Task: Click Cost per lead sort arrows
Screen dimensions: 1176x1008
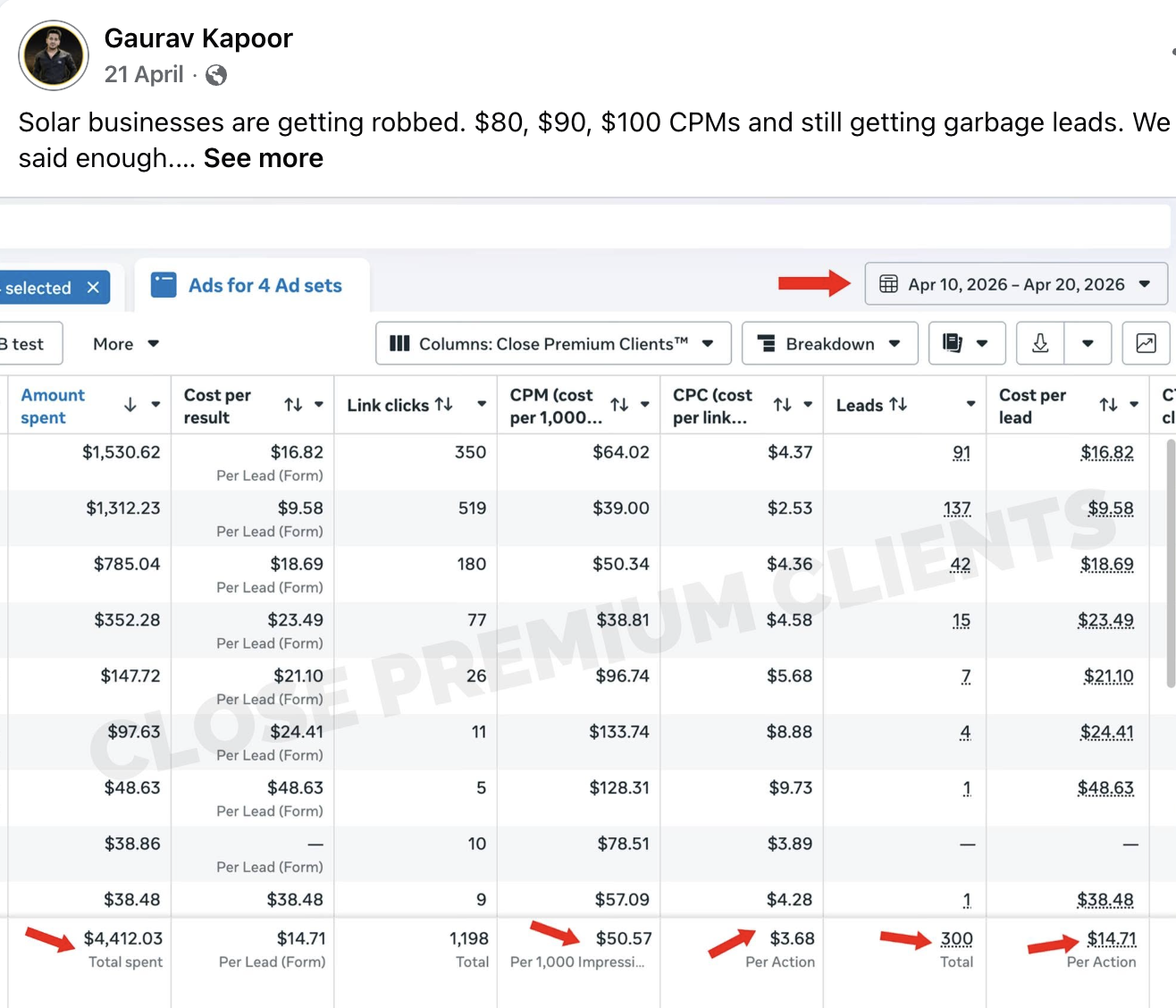Action: coord(1109,405)
